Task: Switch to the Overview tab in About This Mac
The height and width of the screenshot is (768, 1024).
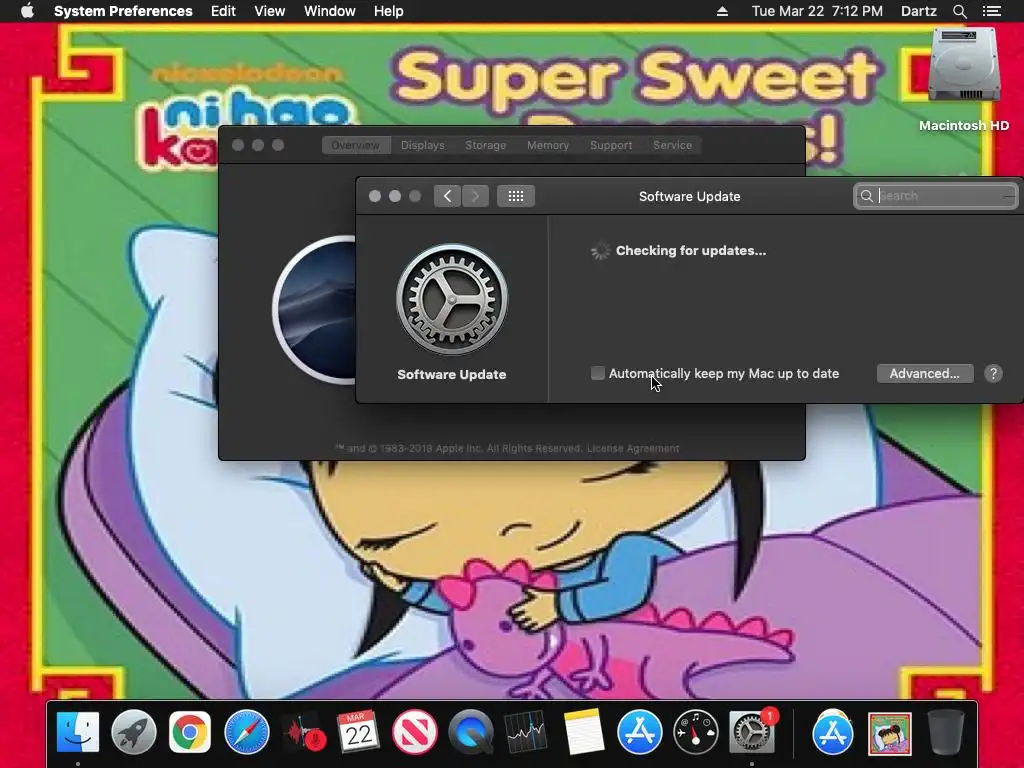Action: pos(355,145)
